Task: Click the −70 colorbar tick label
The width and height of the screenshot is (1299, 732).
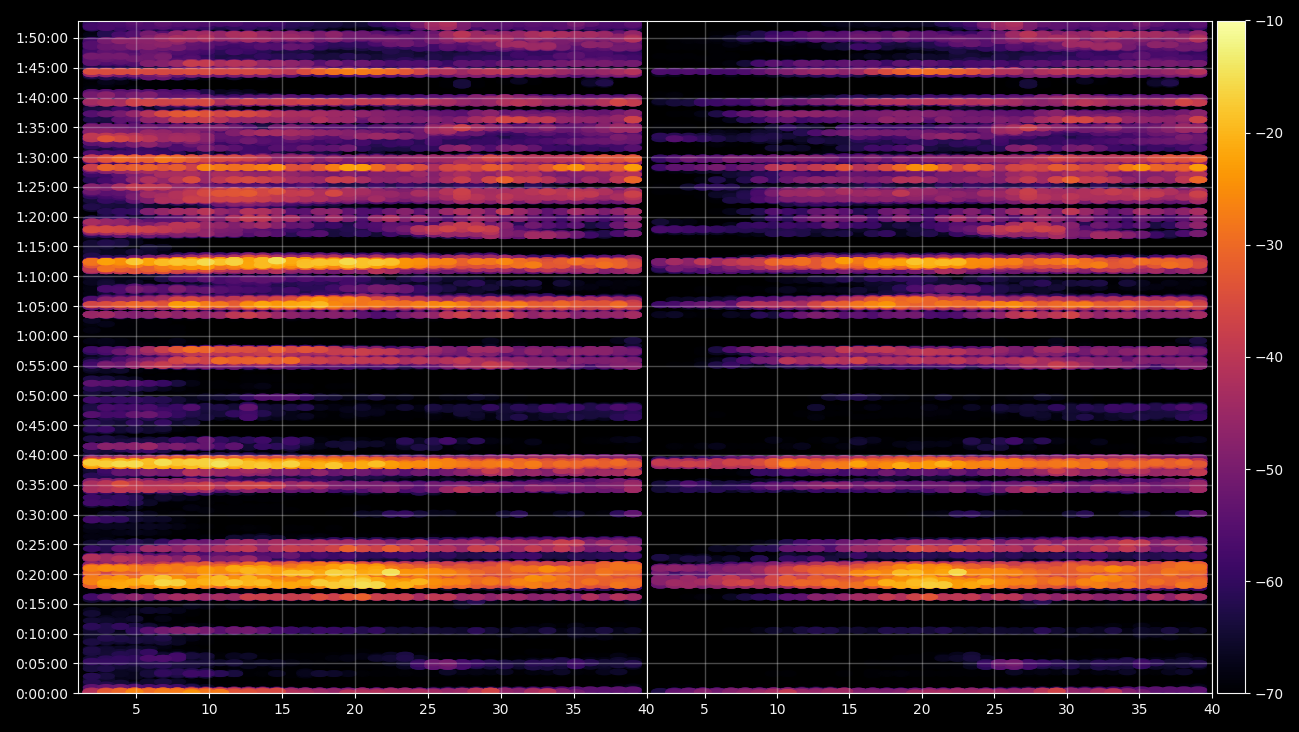Action: [1269, 693]
